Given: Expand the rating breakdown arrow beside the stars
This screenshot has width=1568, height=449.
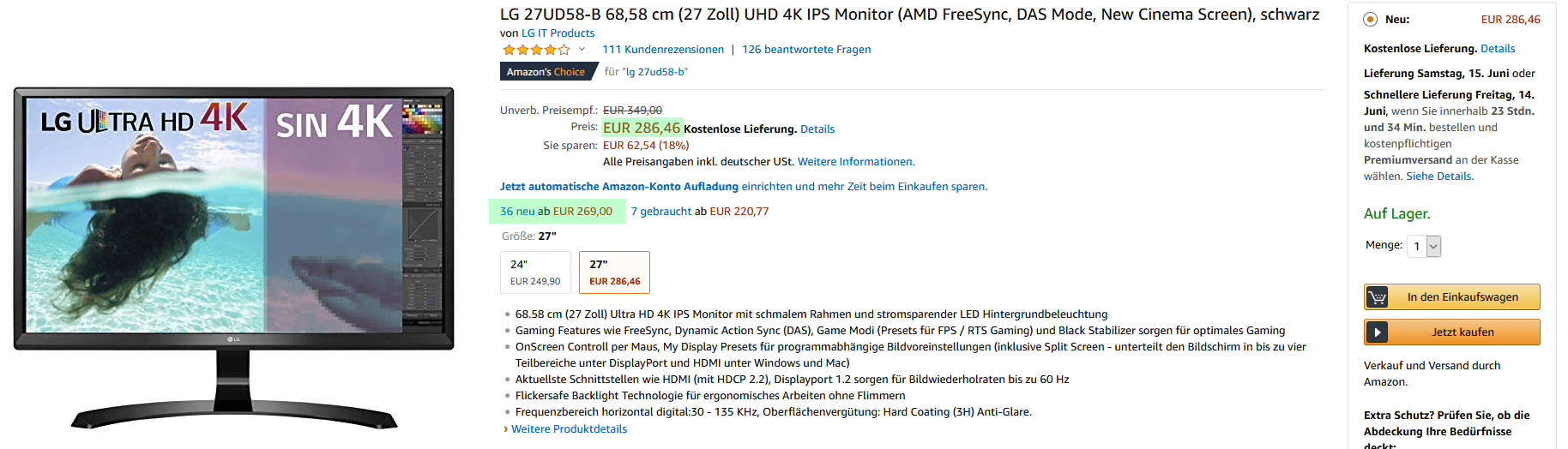Looking at the screenshot, I should coord(582,50).
